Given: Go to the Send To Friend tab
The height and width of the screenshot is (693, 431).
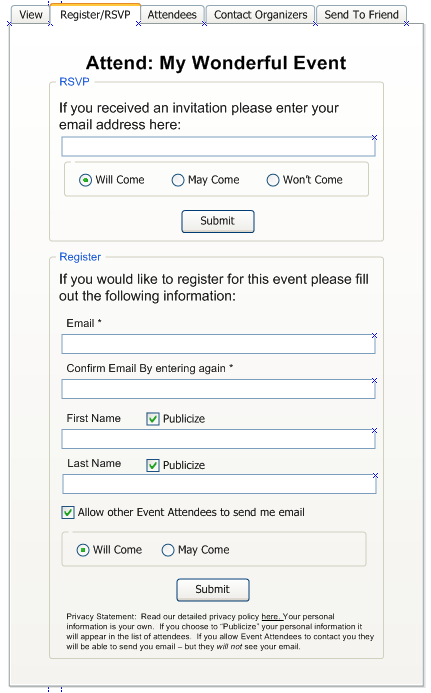Looking at the screenshot, I should tap(361, 15).
